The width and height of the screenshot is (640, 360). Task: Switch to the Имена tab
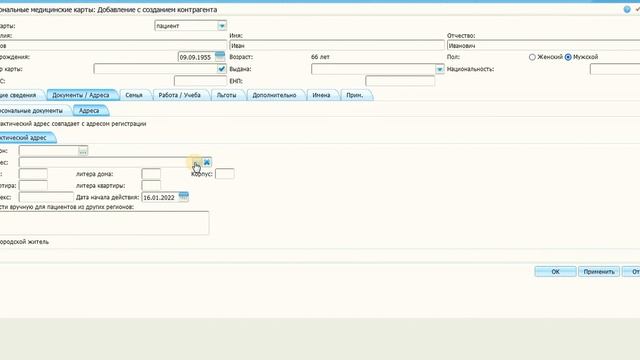click(x=321, y=95)
